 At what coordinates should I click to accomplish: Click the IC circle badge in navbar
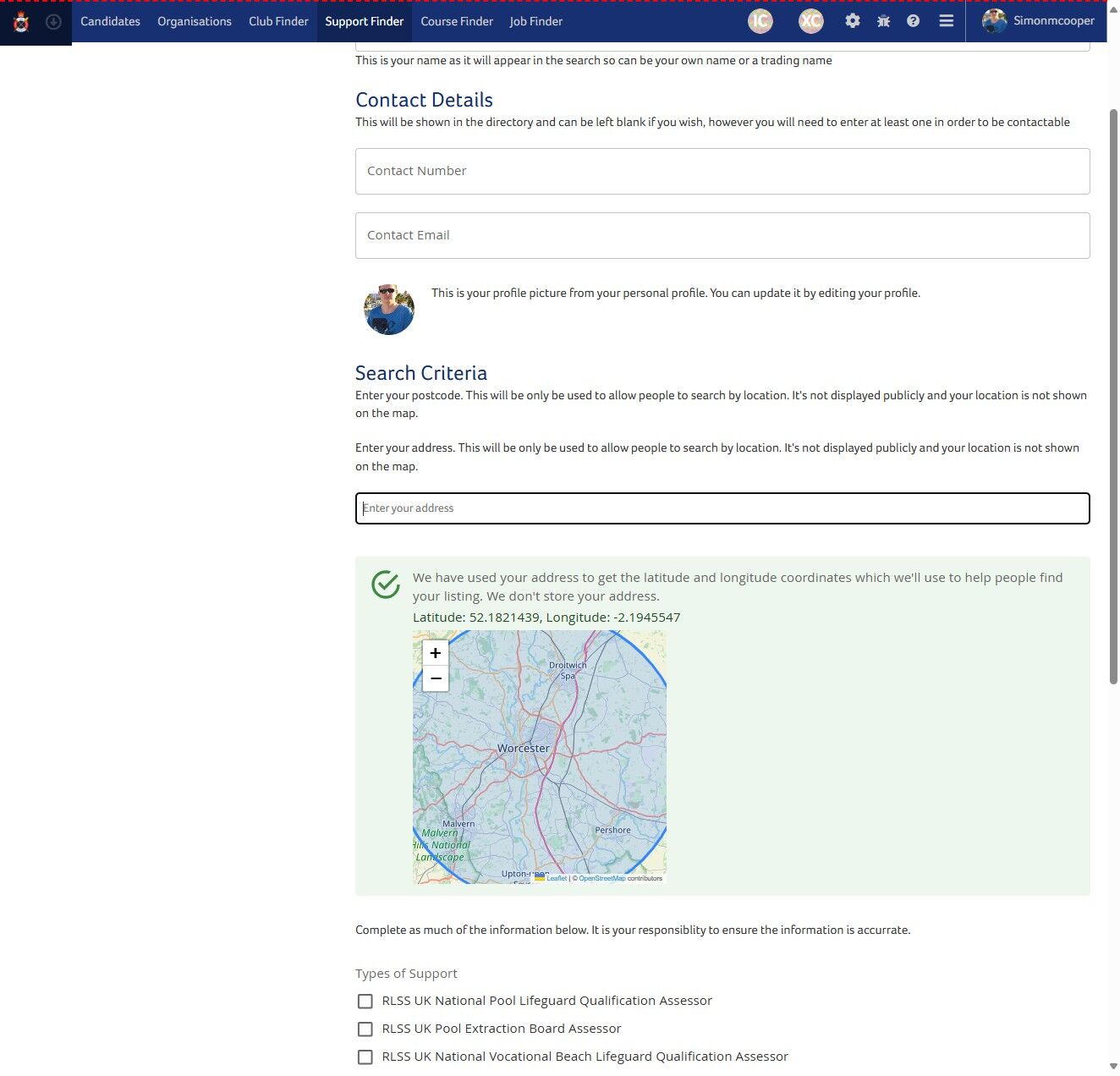[760, 20]
